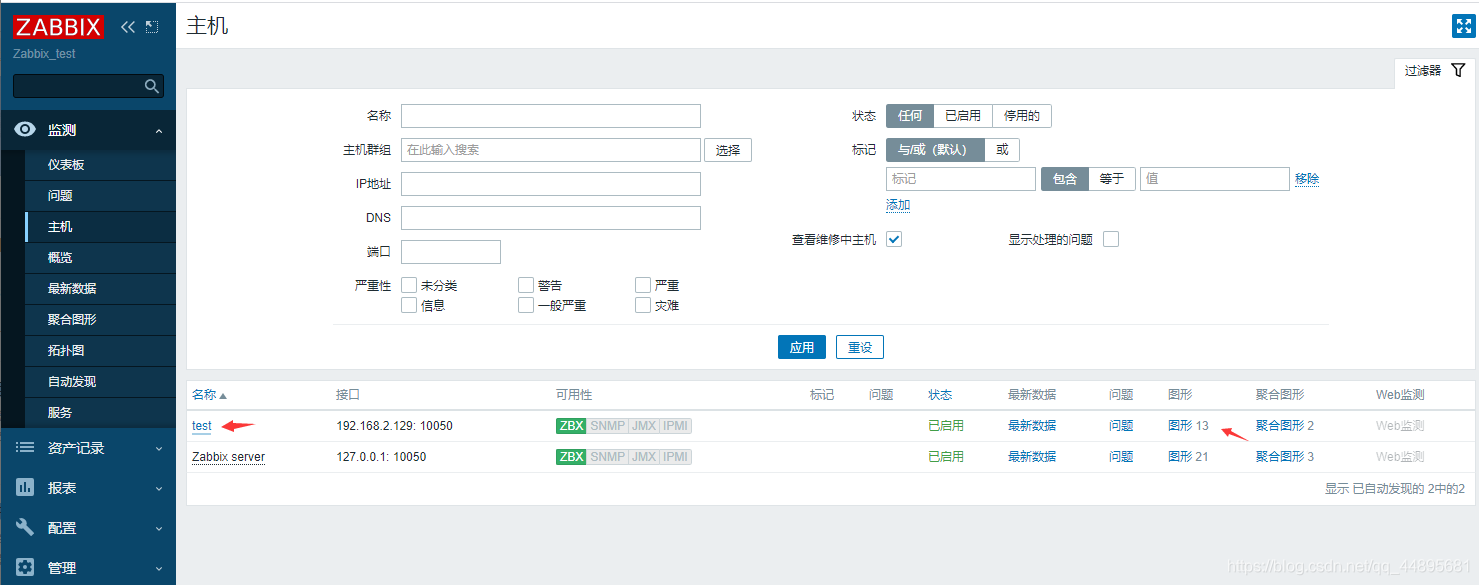Select 停用的 status option

[x=1022, y=116]
